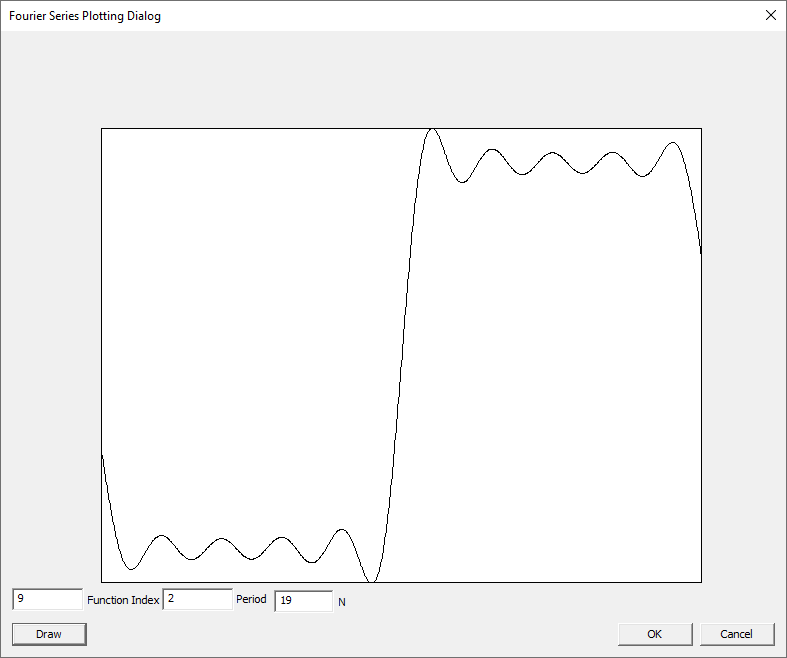Click the "Fourier Series Plotting Dialog" title bar
The height and width of the screenshot is (658, 787).
[300, 15]
